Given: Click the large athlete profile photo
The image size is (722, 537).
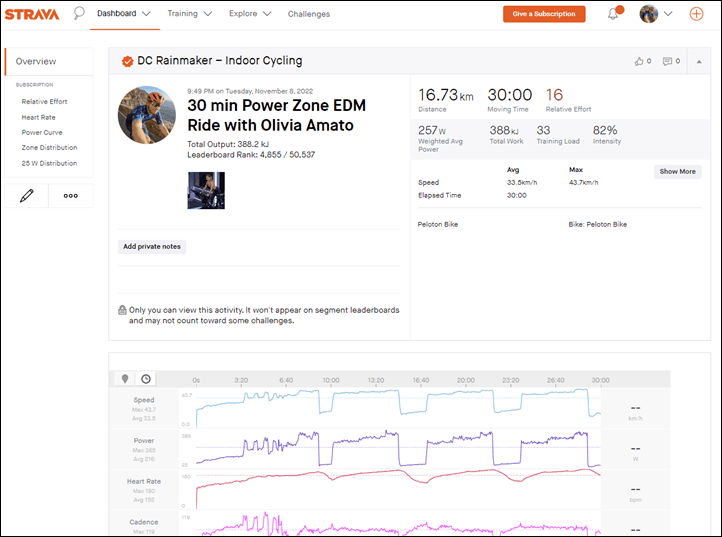Looking at the screenshot, I should (x=146, y=115).
